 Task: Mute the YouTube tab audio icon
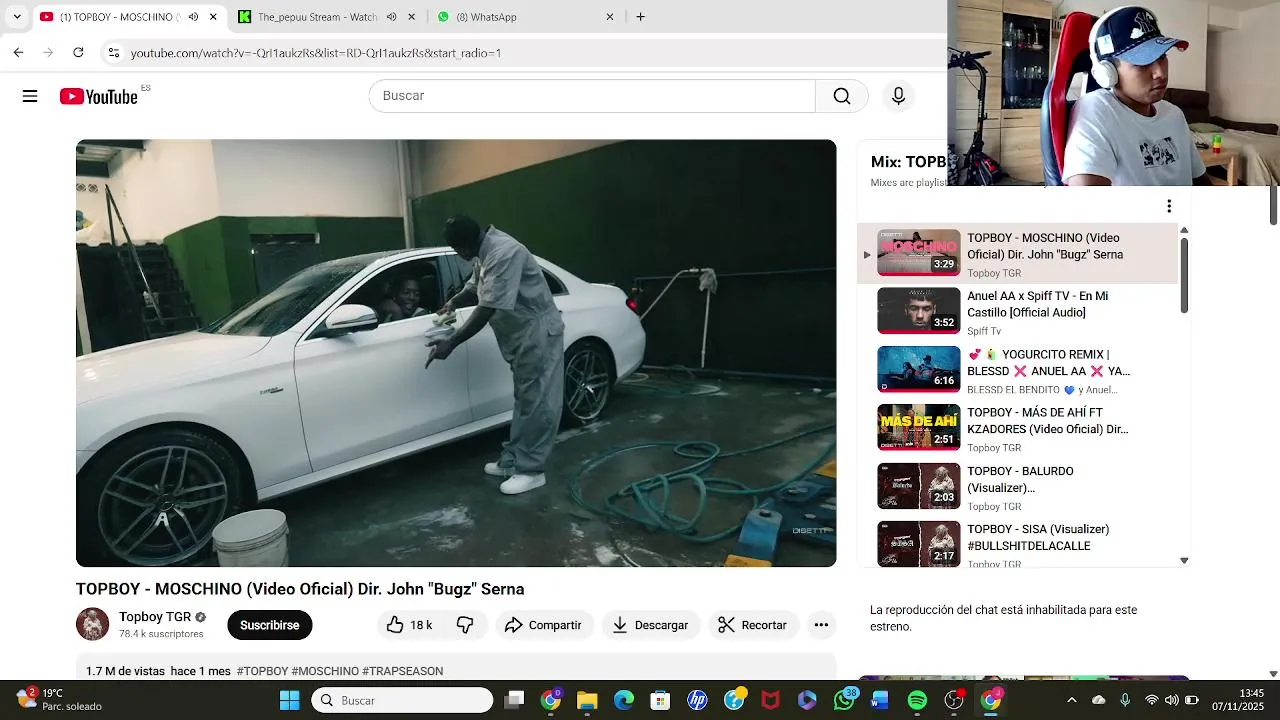point(193,17)
